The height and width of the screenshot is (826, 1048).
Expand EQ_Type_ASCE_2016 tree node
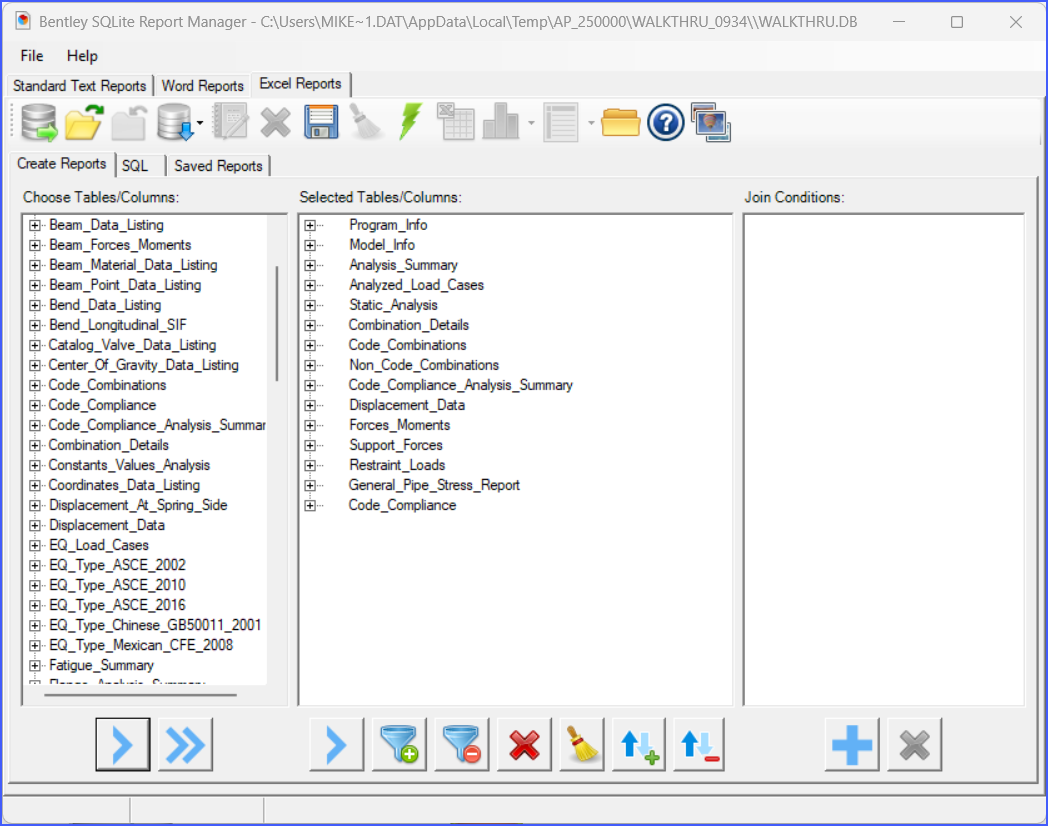click(x=35, y=605)
